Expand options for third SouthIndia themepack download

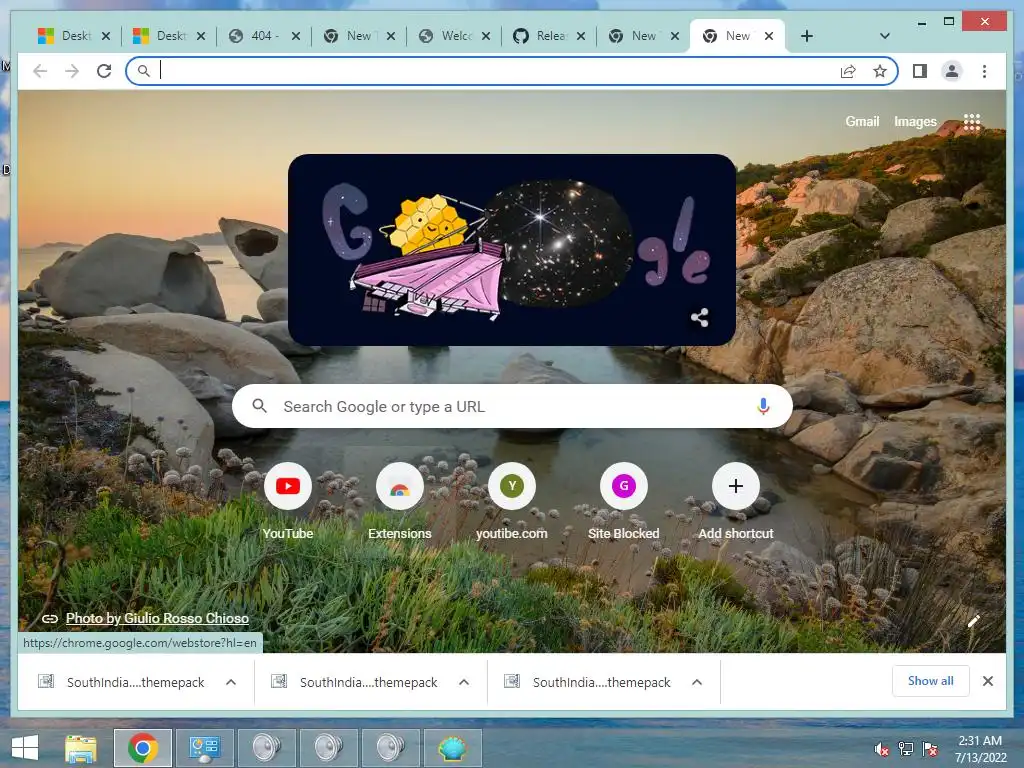(x=697, y=682)
